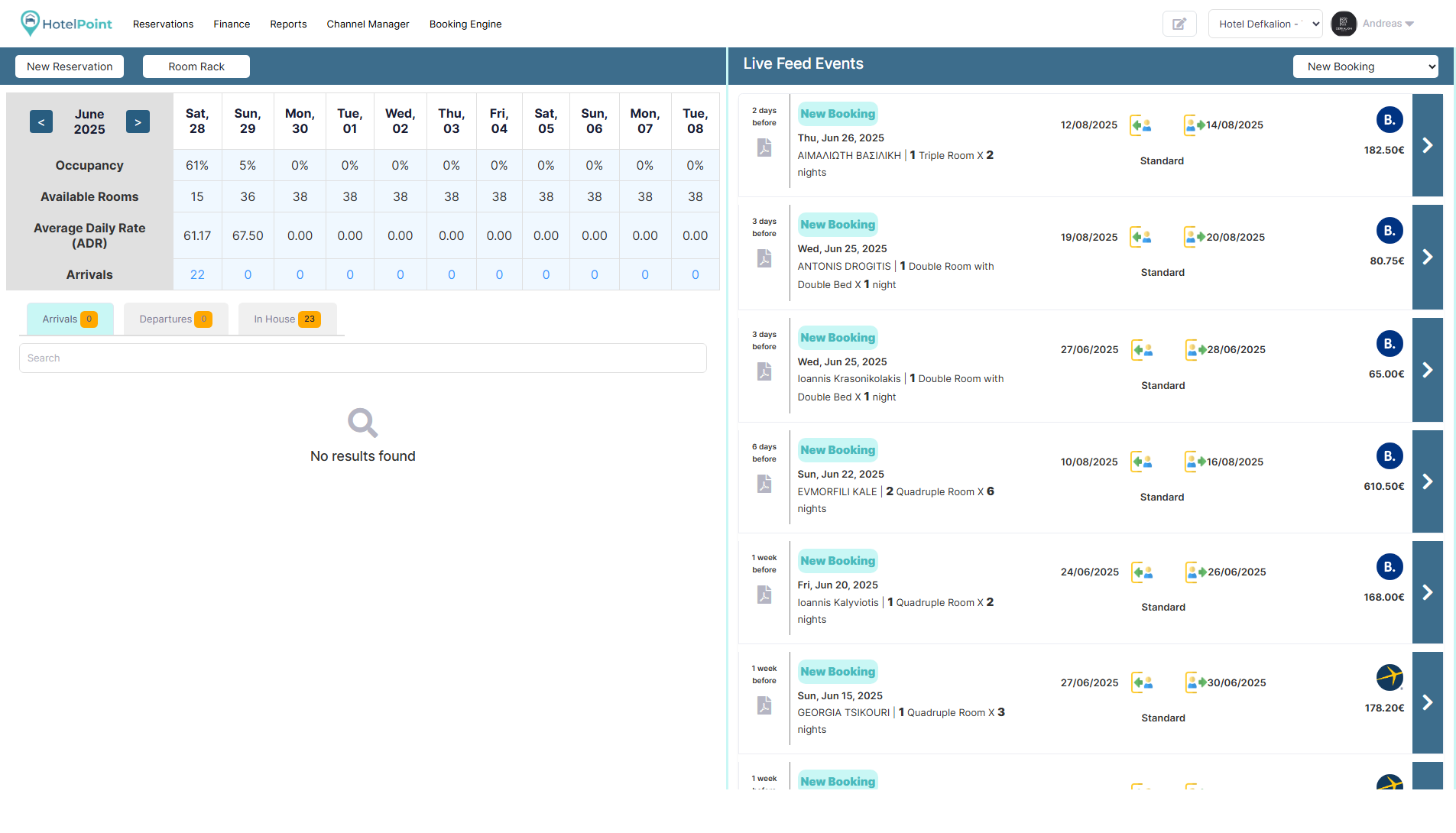Click guest name GEORGIA TSIKOURI

click(844, 712)
